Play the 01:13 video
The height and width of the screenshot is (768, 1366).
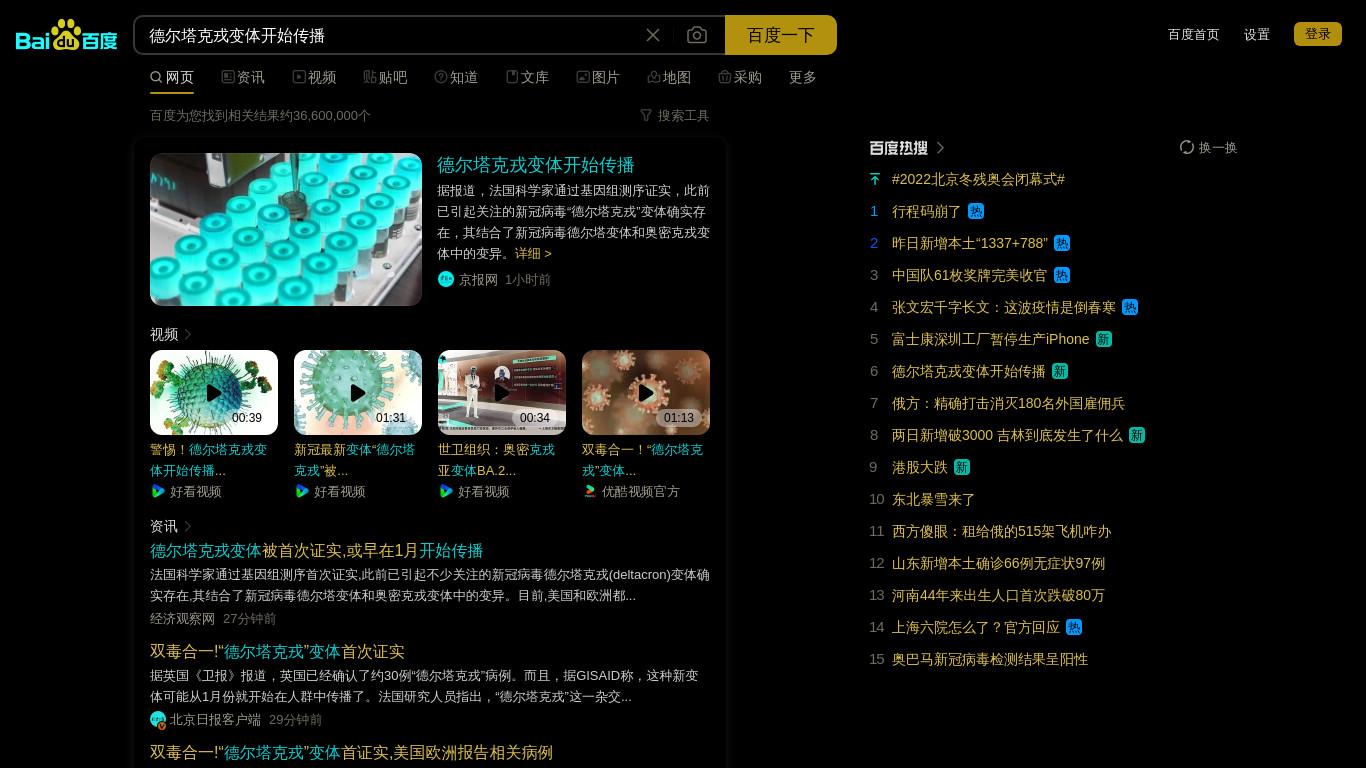point(646,392)
